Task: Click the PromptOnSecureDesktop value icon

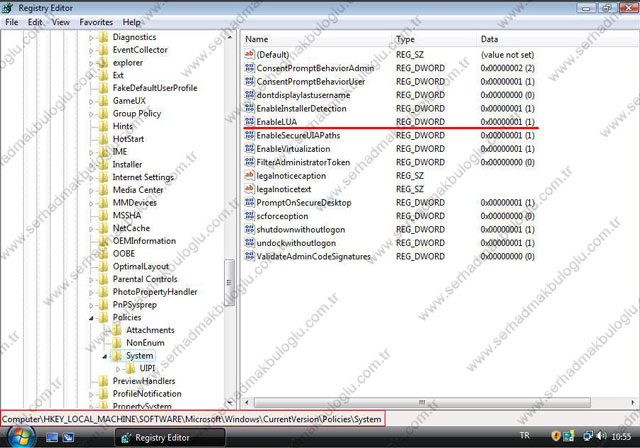Action: click(x=249, y=202)
